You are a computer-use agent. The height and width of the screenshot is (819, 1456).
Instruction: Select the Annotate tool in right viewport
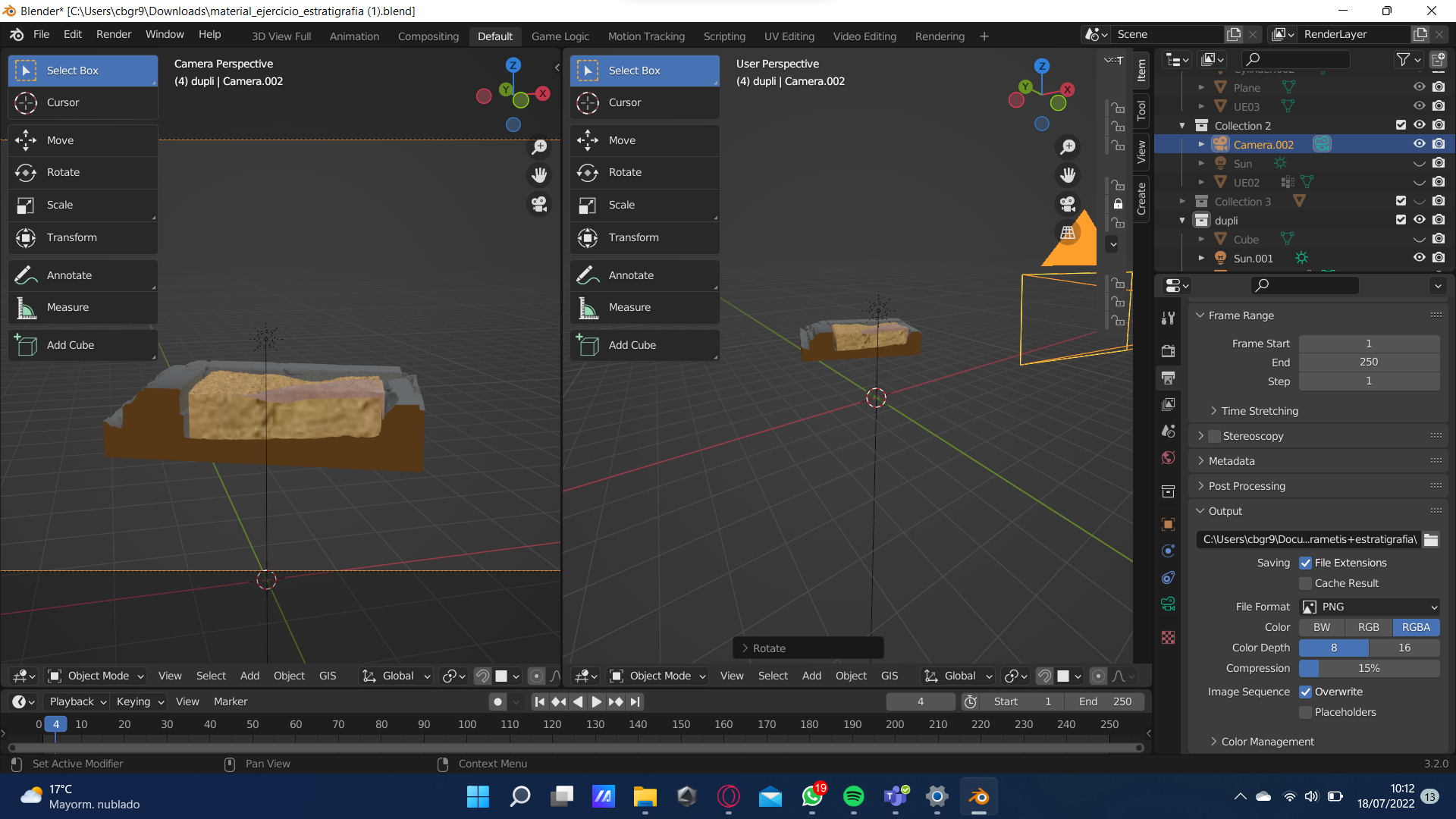pos(630,275)
